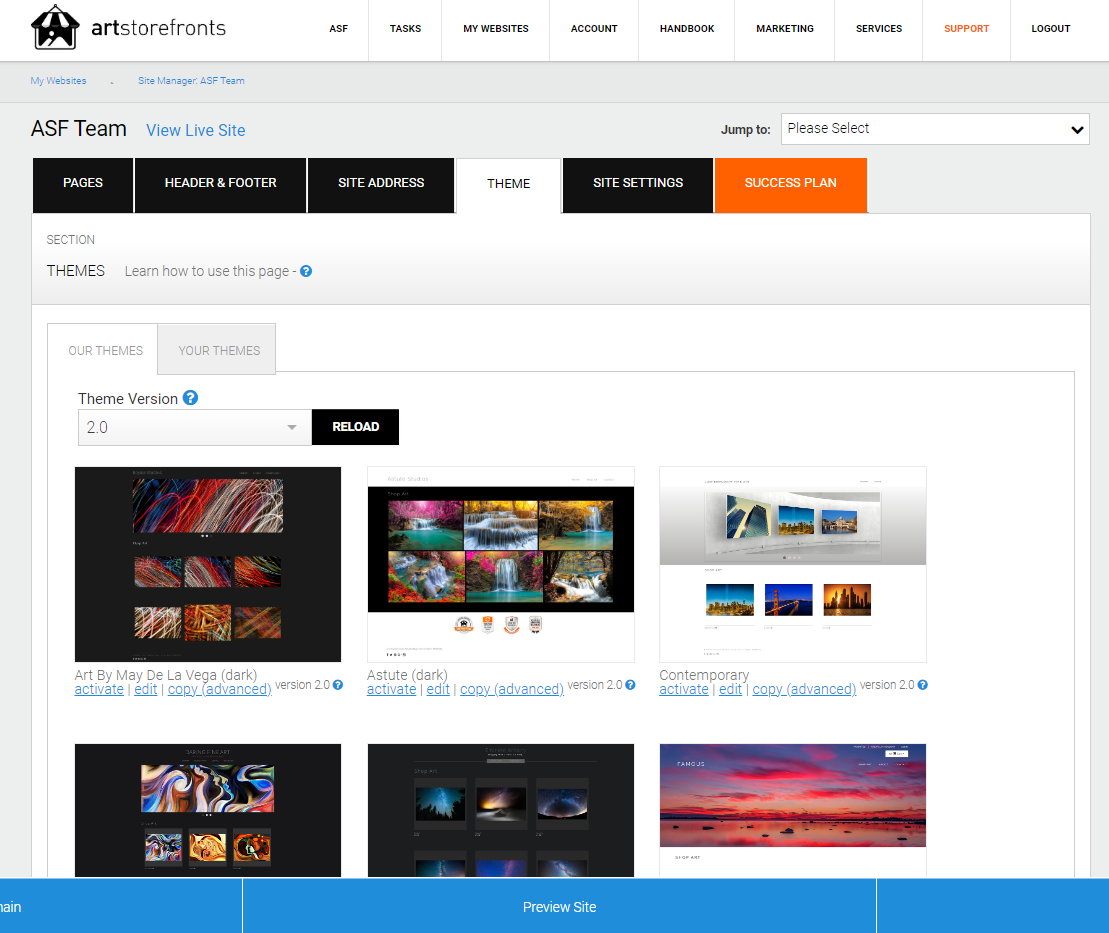Viewport: 1109px width, 933px height.
Task: Activate the Astute (dark) theme
Action: point(391,689)
